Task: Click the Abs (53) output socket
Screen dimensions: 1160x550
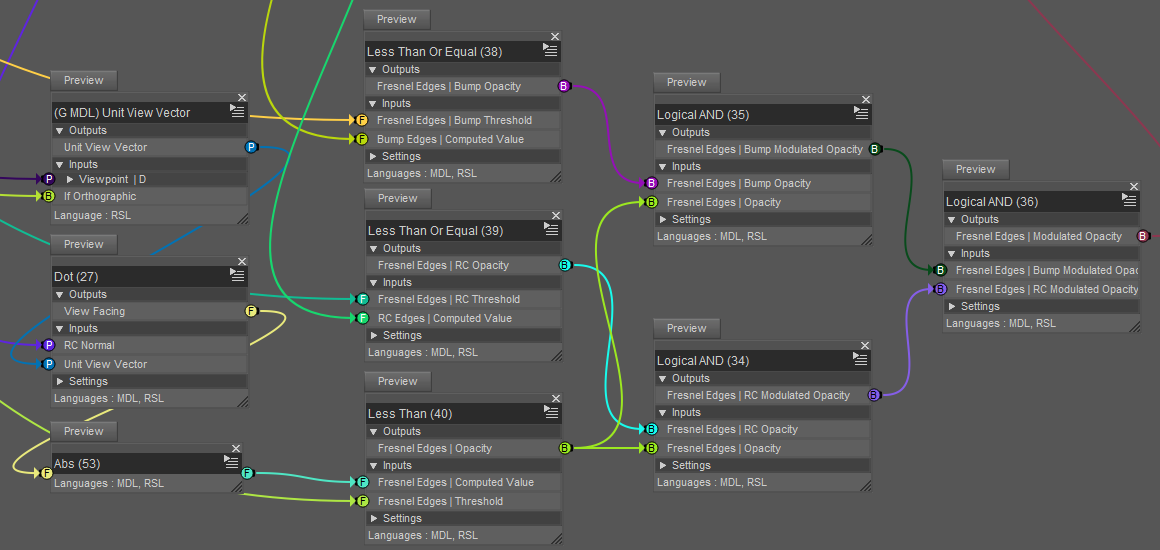Action: coord(246,473)
